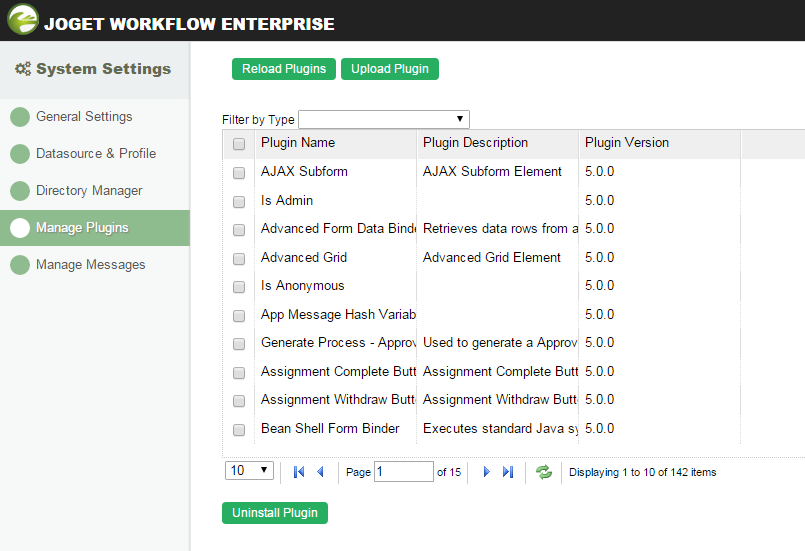
Task: Toggle the select-all checkbox in header
Action: 239,144
